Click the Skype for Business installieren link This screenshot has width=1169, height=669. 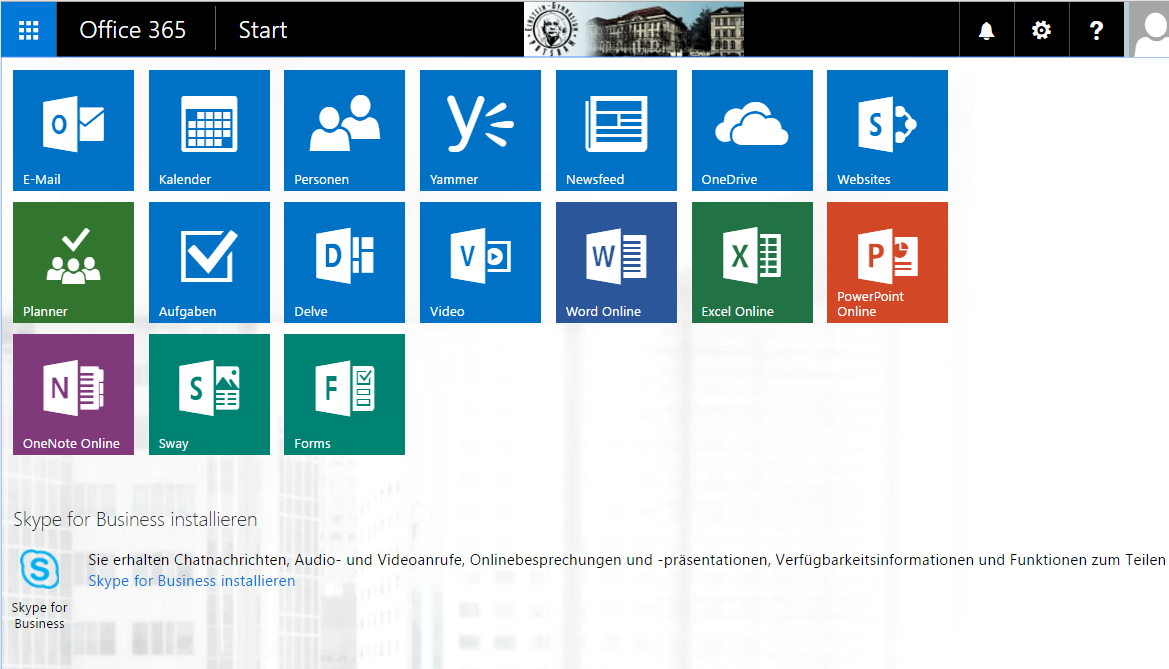(x=191, y=581)
